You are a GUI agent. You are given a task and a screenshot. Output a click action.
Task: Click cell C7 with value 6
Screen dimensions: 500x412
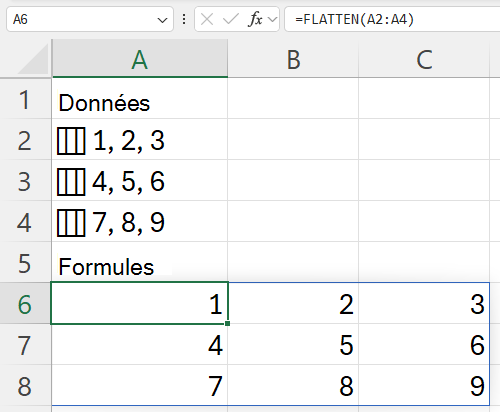pos(424,345)
